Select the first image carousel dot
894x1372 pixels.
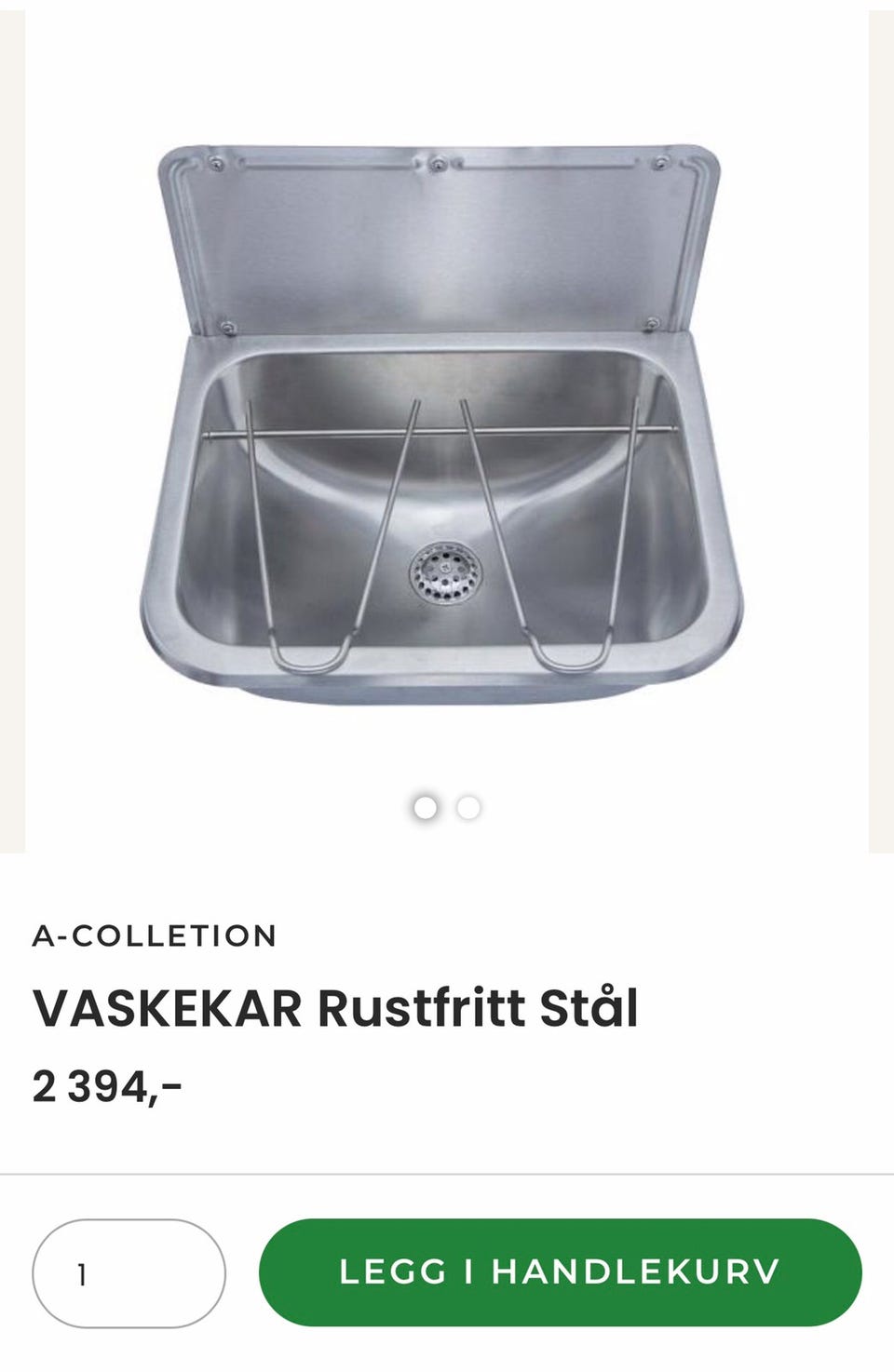(x=425, y=807)
